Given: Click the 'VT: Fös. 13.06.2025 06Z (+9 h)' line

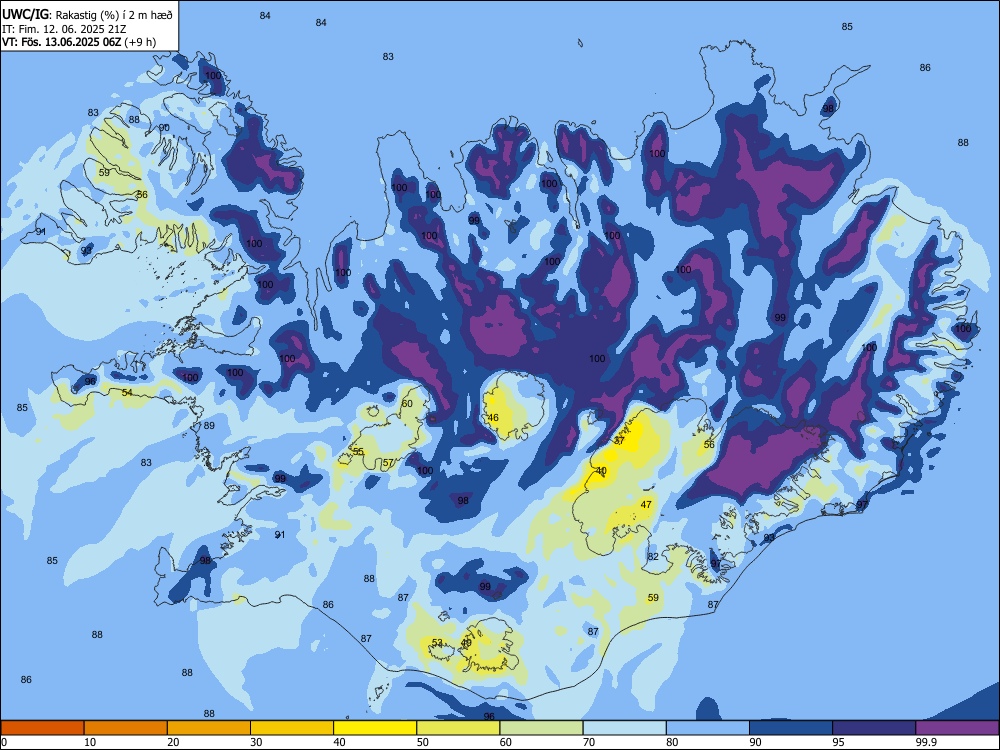Looking at the screenshot, I should click(79, 42).
